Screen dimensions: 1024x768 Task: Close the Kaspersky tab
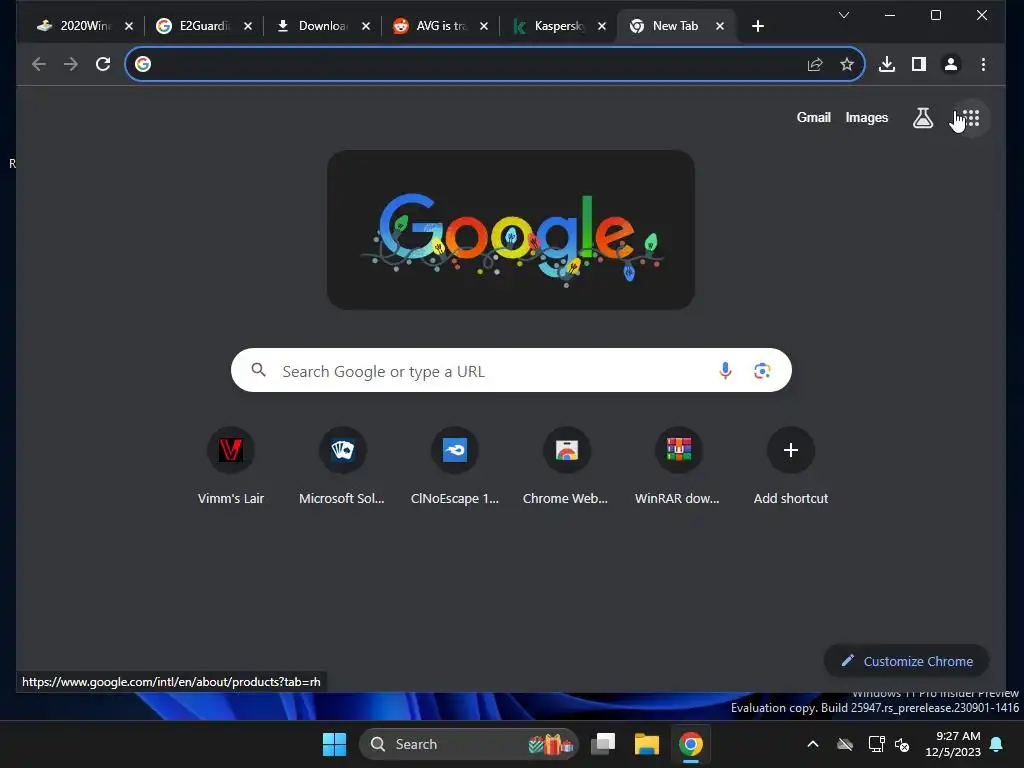click(602, 26)
